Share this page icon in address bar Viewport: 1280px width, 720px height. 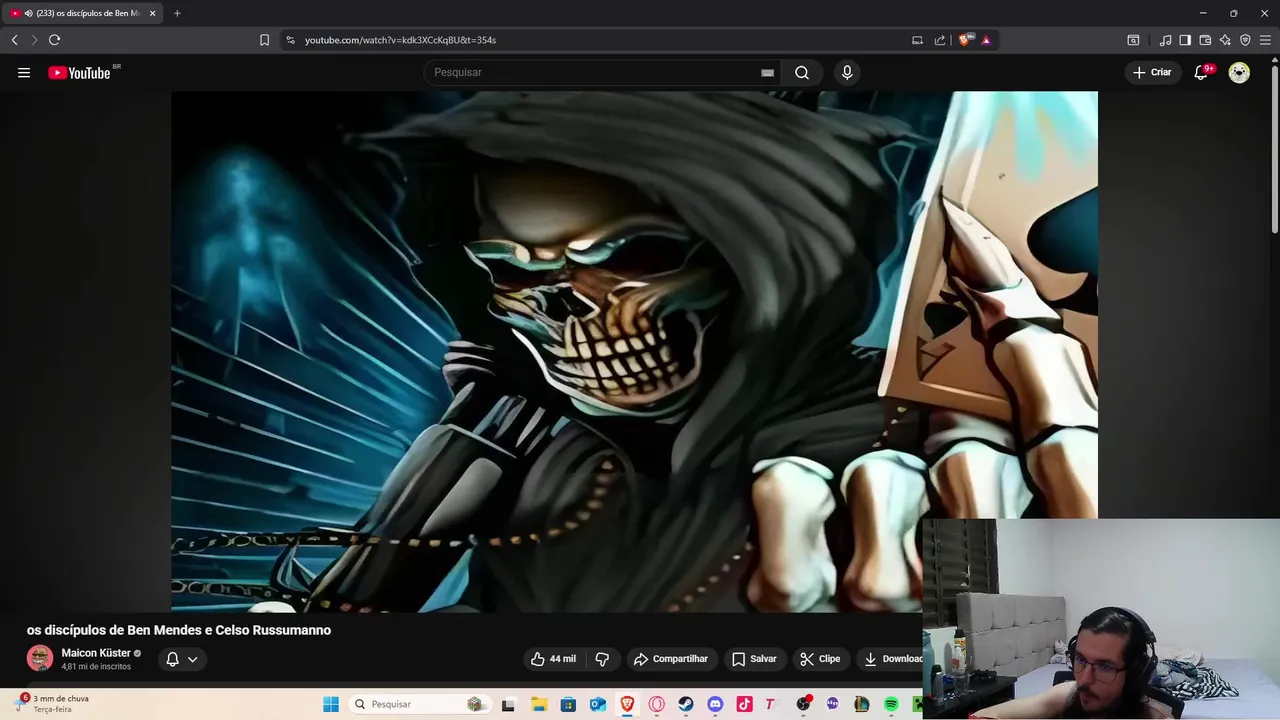940,40
